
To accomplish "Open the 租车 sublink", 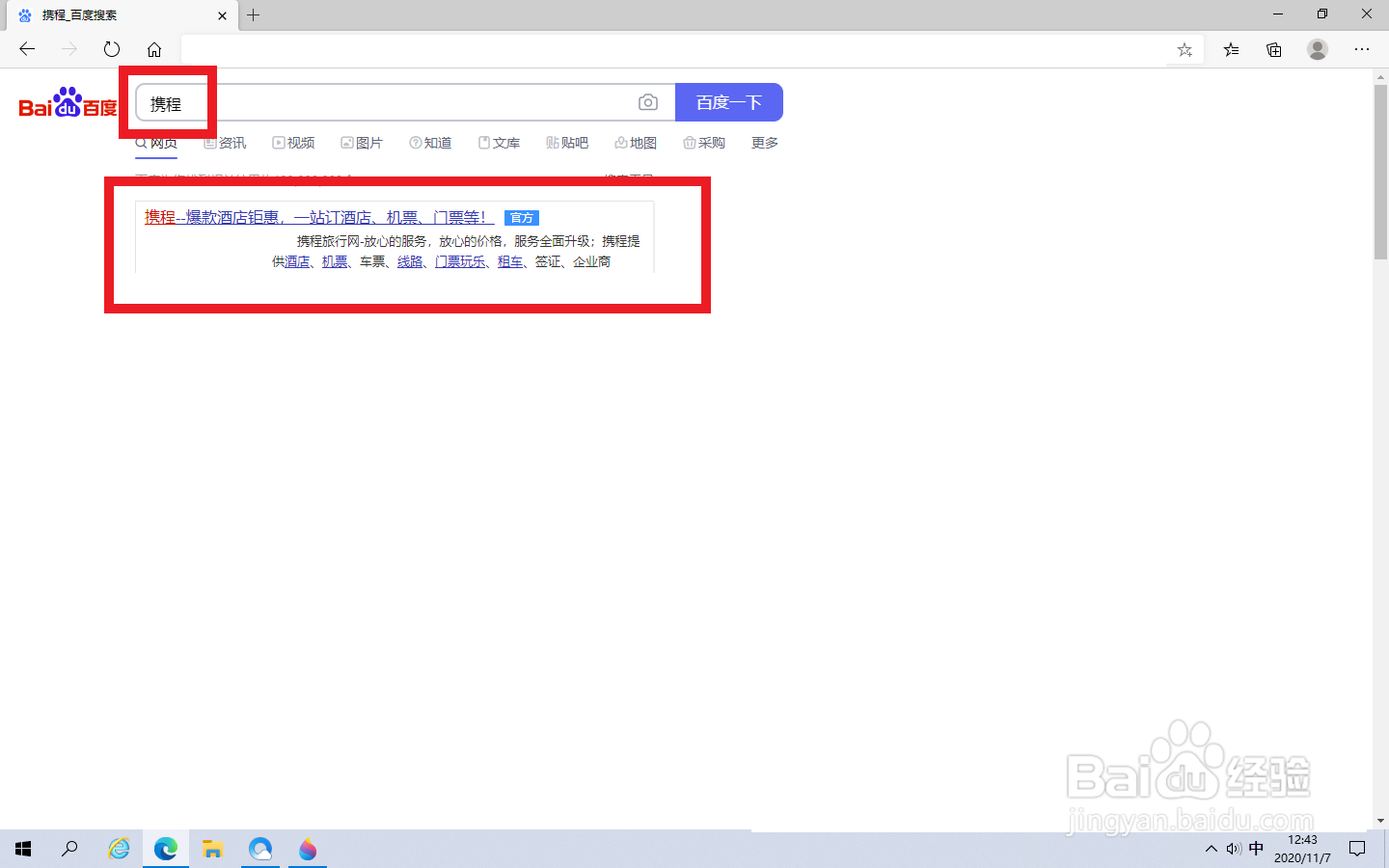I will pos(510,261).
